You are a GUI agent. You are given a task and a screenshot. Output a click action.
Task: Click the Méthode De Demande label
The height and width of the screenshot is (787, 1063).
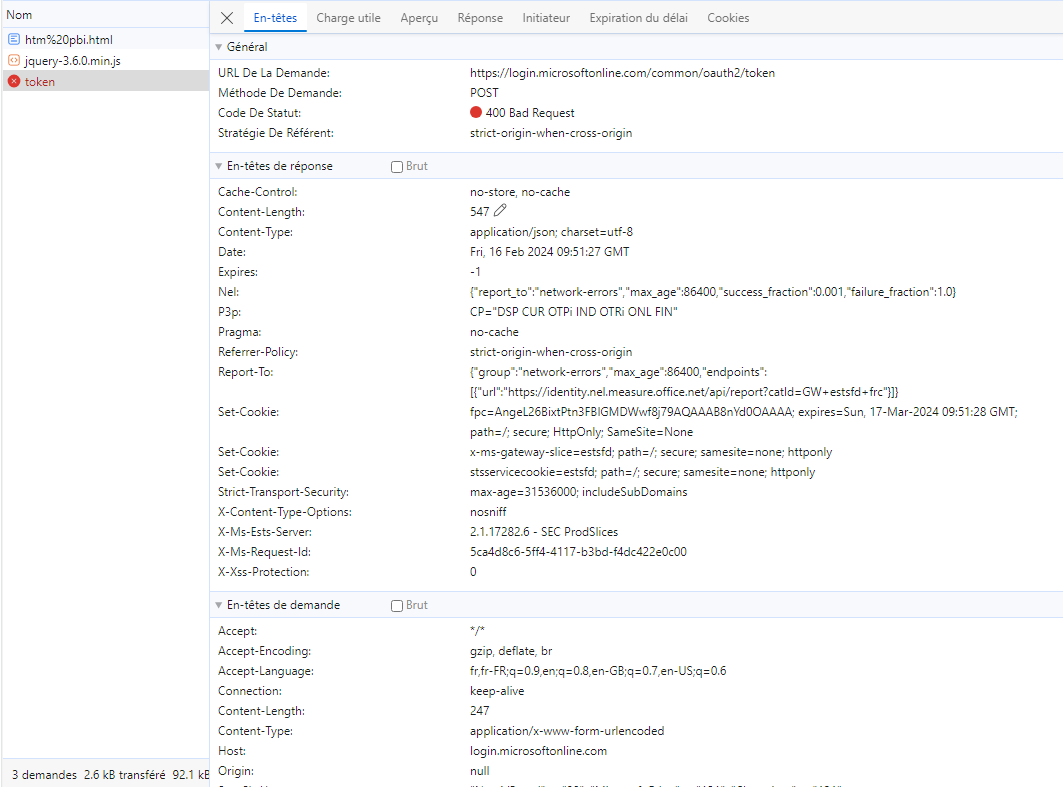280,93
